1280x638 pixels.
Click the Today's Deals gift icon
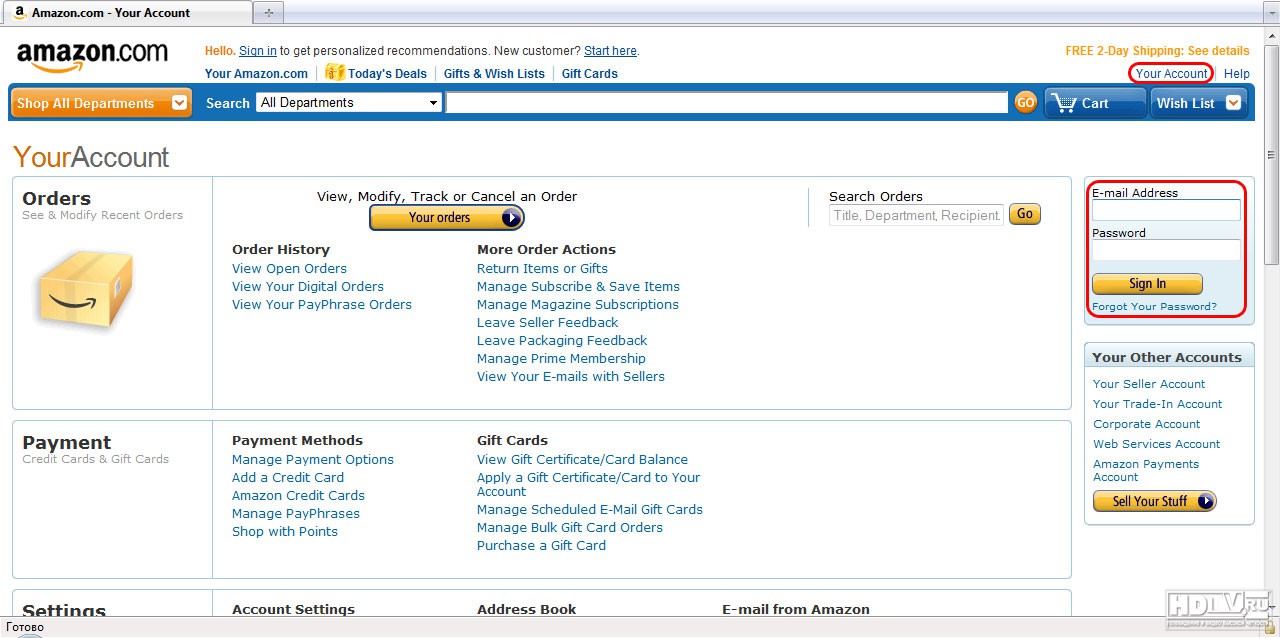[335, 72]
